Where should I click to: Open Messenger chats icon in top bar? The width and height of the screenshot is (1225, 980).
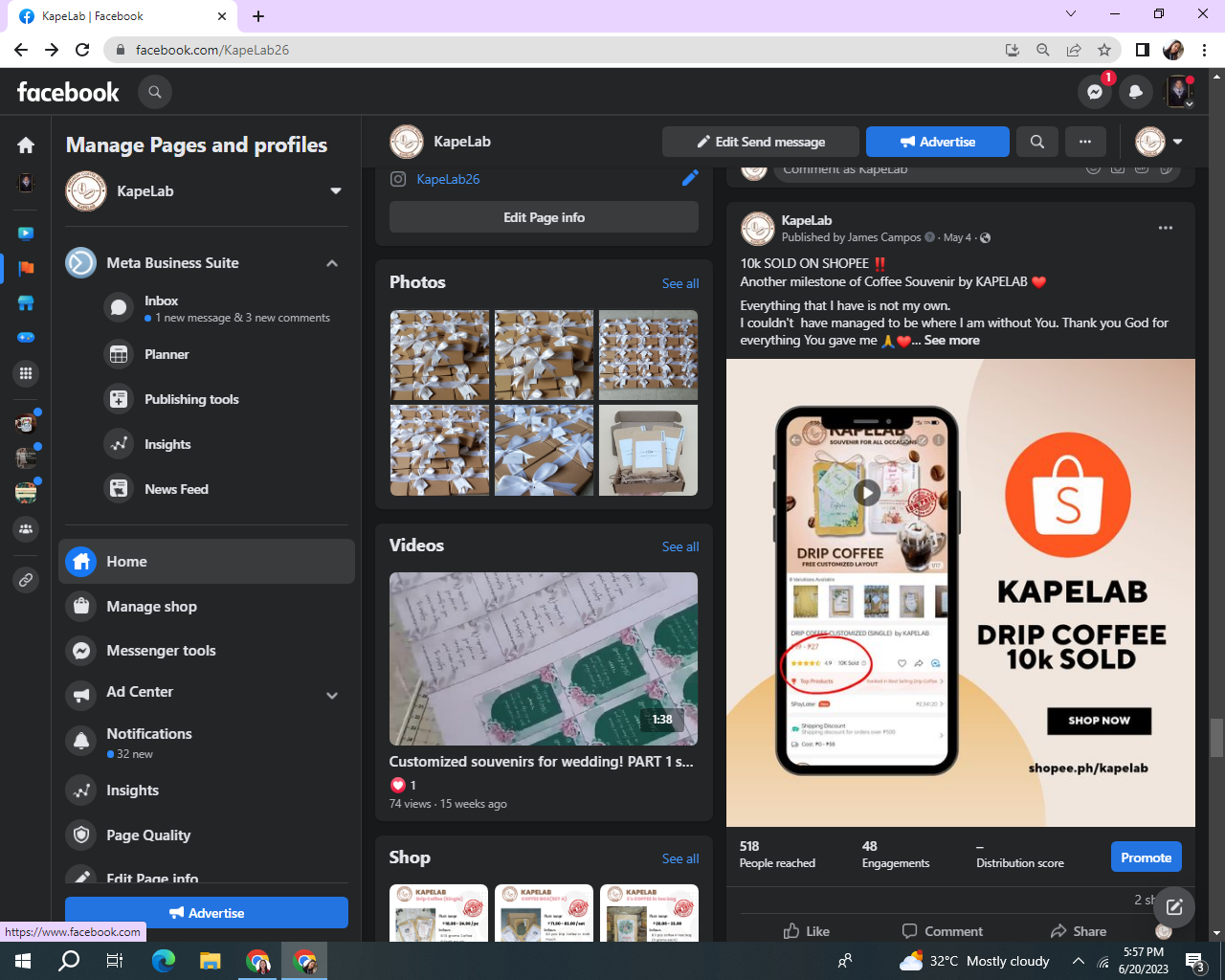(1095, 92)
